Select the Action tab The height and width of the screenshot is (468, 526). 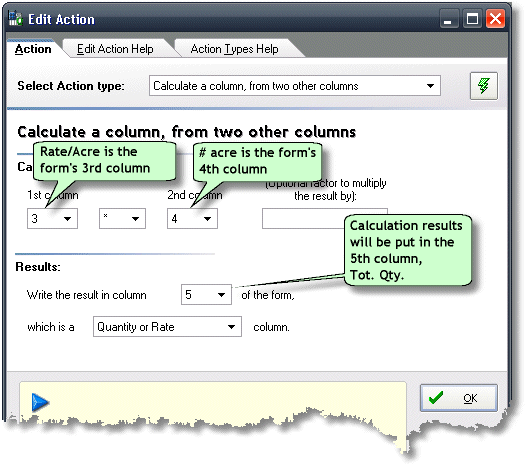pyautogui.click(x=33, y=49)
